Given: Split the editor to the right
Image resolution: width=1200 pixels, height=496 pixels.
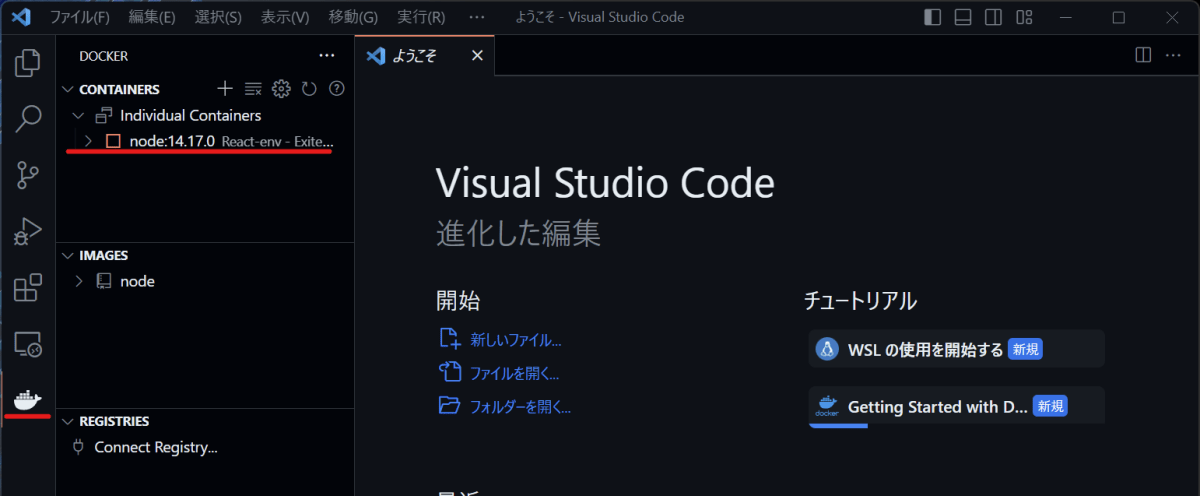Looking at the screenshot, I should click(x=1144, y=55).
